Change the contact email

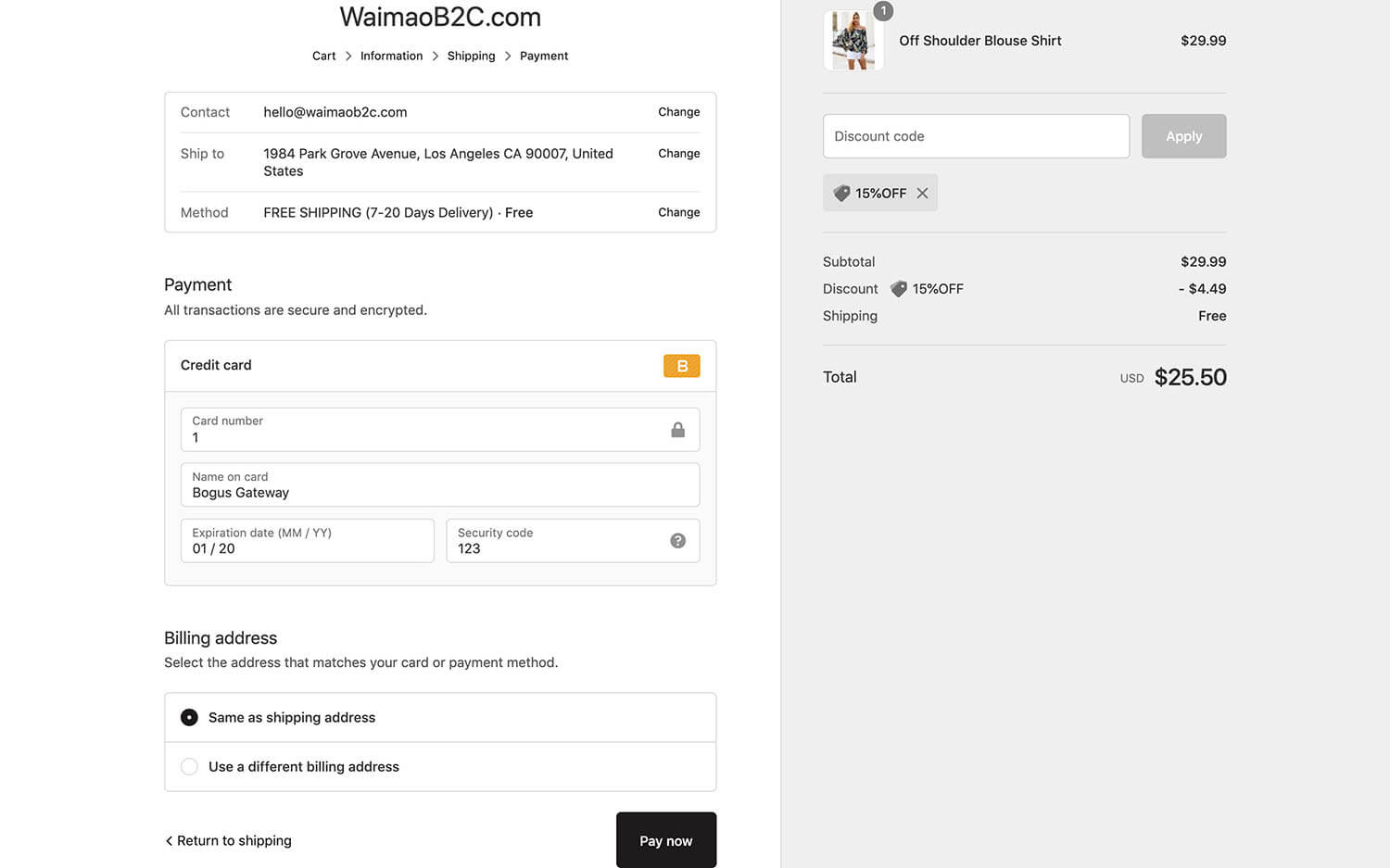pos(678,112)
